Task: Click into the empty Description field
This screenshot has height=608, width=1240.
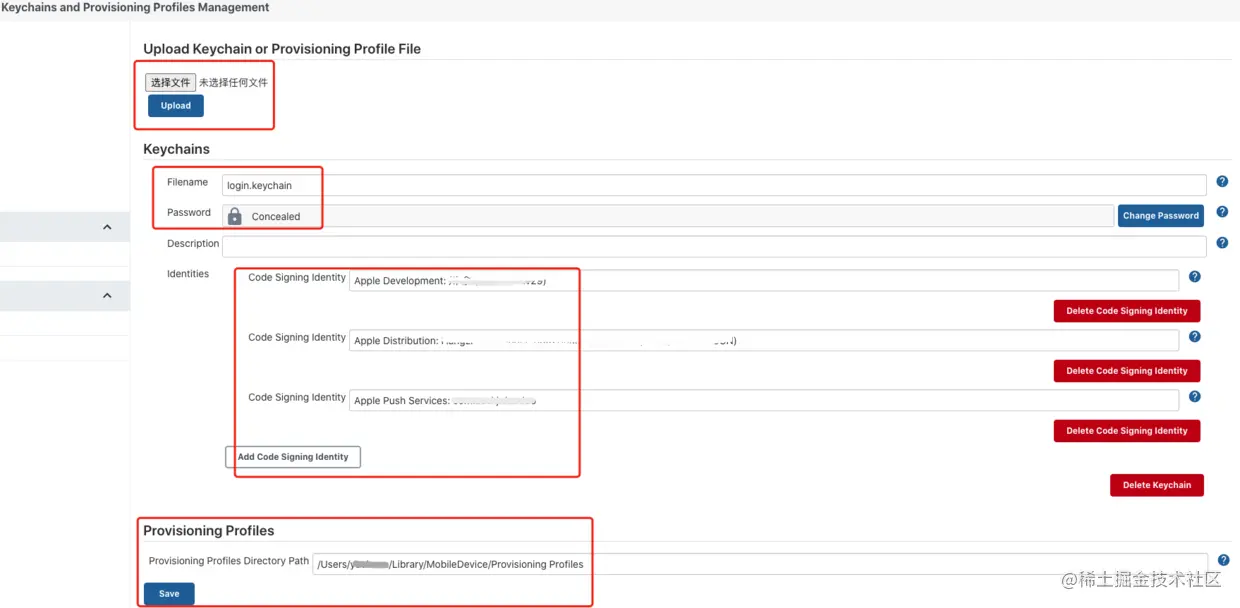Action: 714,246
